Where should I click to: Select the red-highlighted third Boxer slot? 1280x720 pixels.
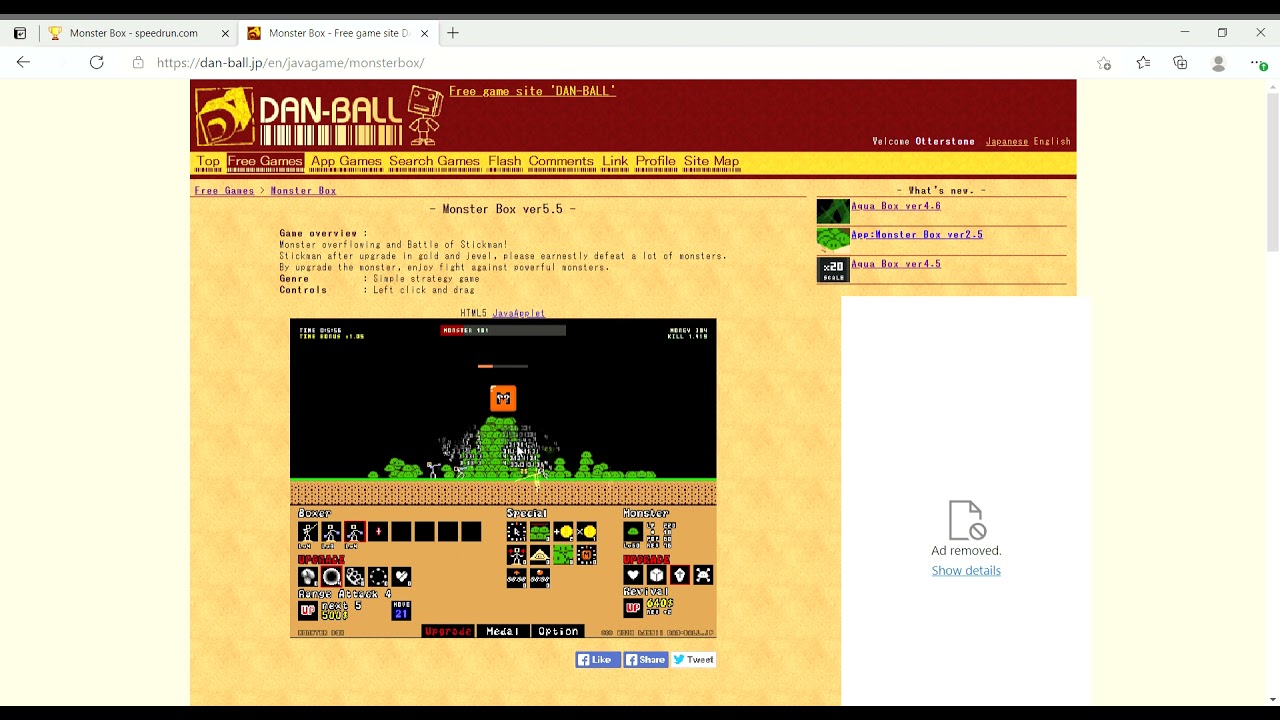[355, 531]
